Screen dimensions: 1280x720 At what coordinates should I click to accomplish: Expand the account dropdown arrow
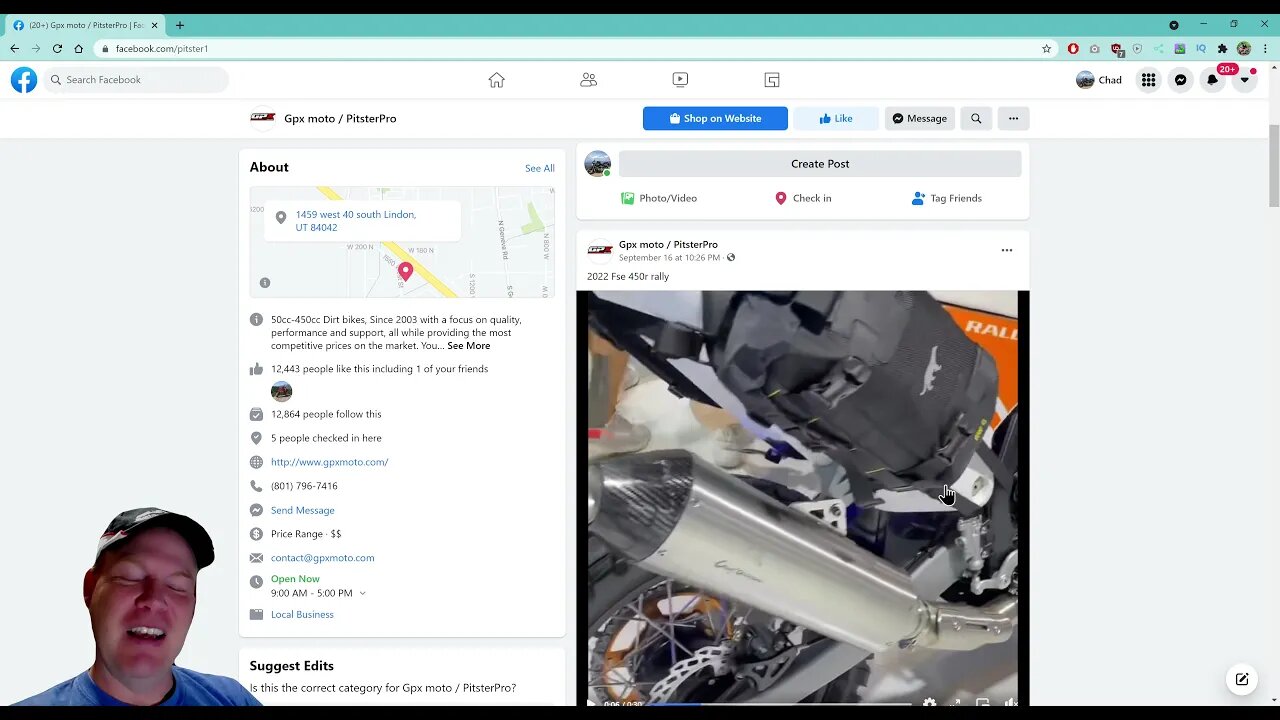pos(1244,80)
